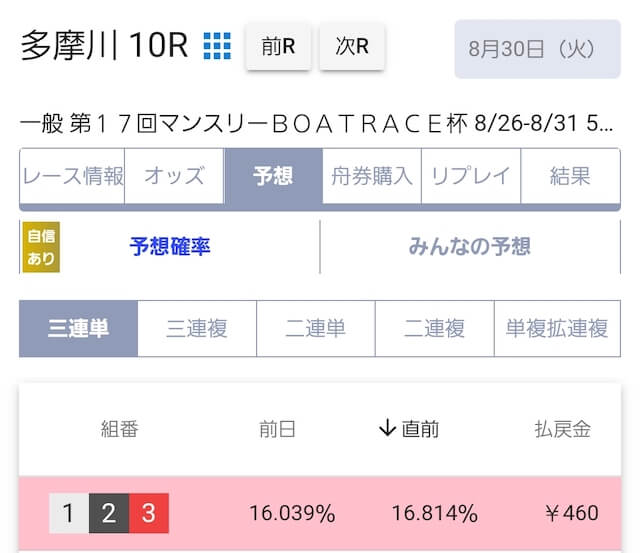The image size is (640, 553).
Task: Click the 自信あり gold badge
Action: [41, 247]
